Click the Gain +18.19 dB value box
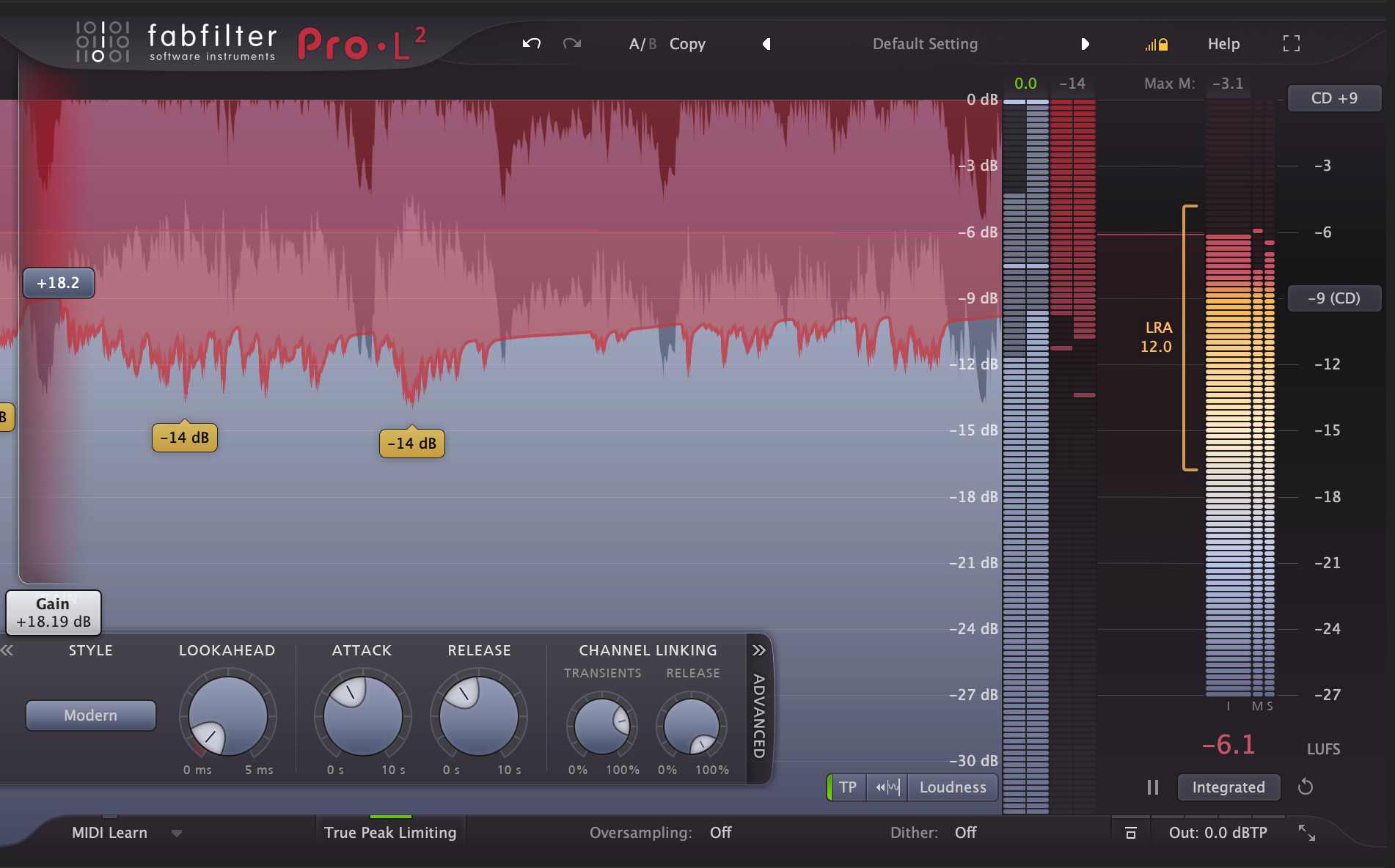 point(54,612)
